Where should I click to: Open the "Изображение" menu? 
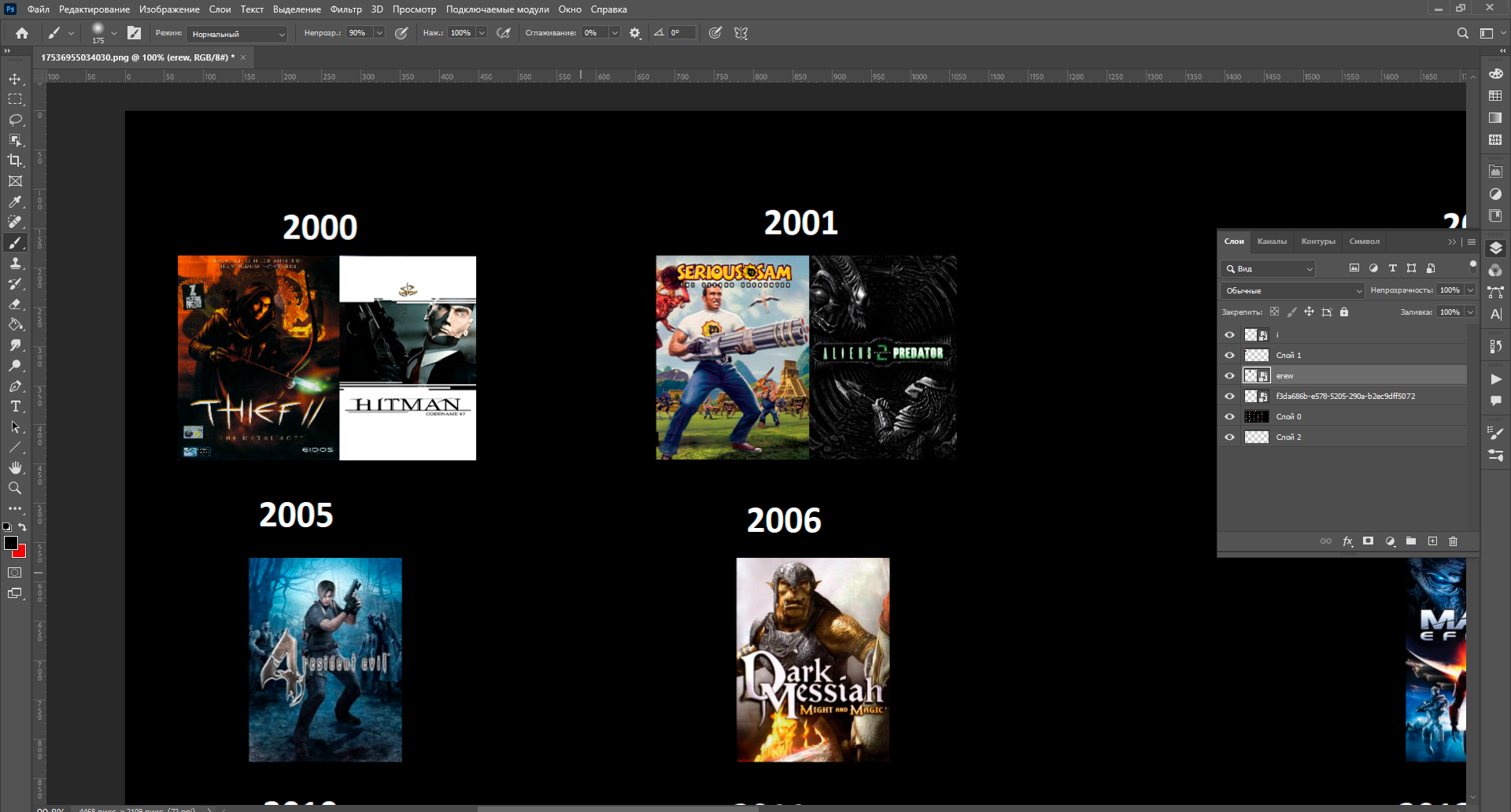pyautogui.click(x=169, y=9)
